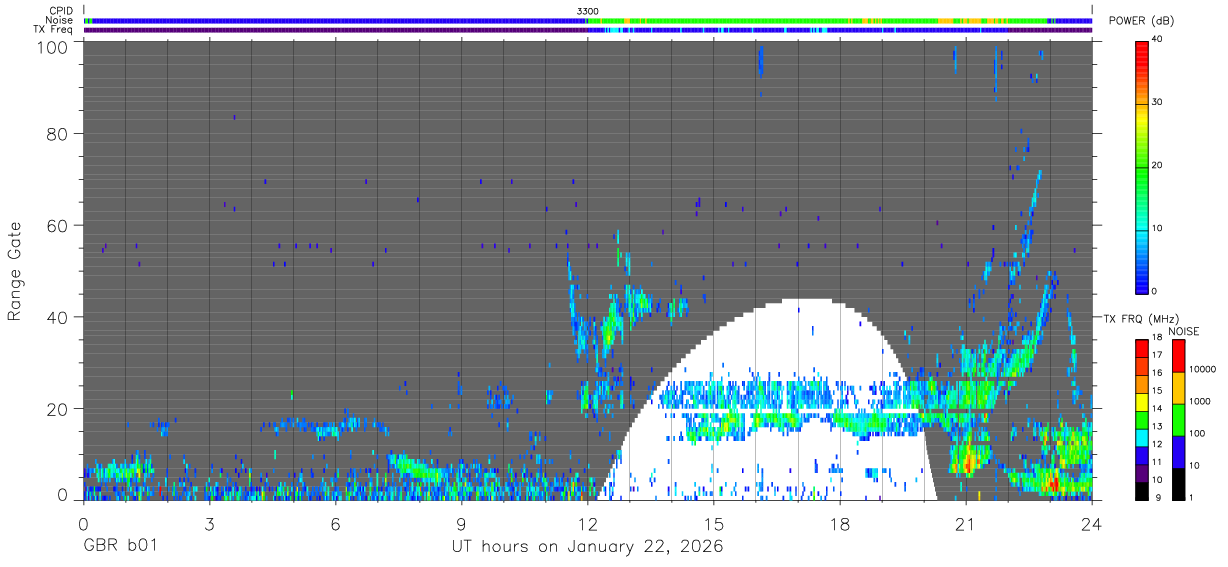Click the noise scale label '100'
The width and height of the screenshot is (1228, 567).
click(1196, 433)
